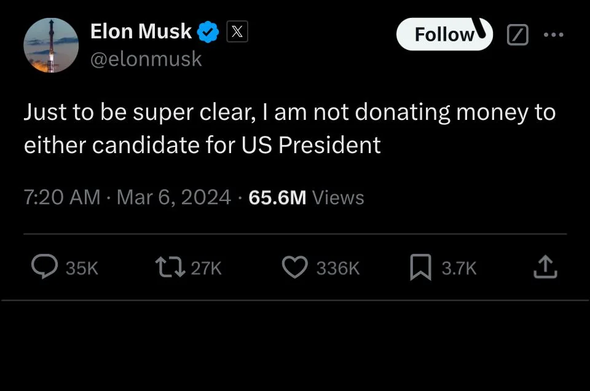Open the rocket profile picture

(x=51, y=45)
